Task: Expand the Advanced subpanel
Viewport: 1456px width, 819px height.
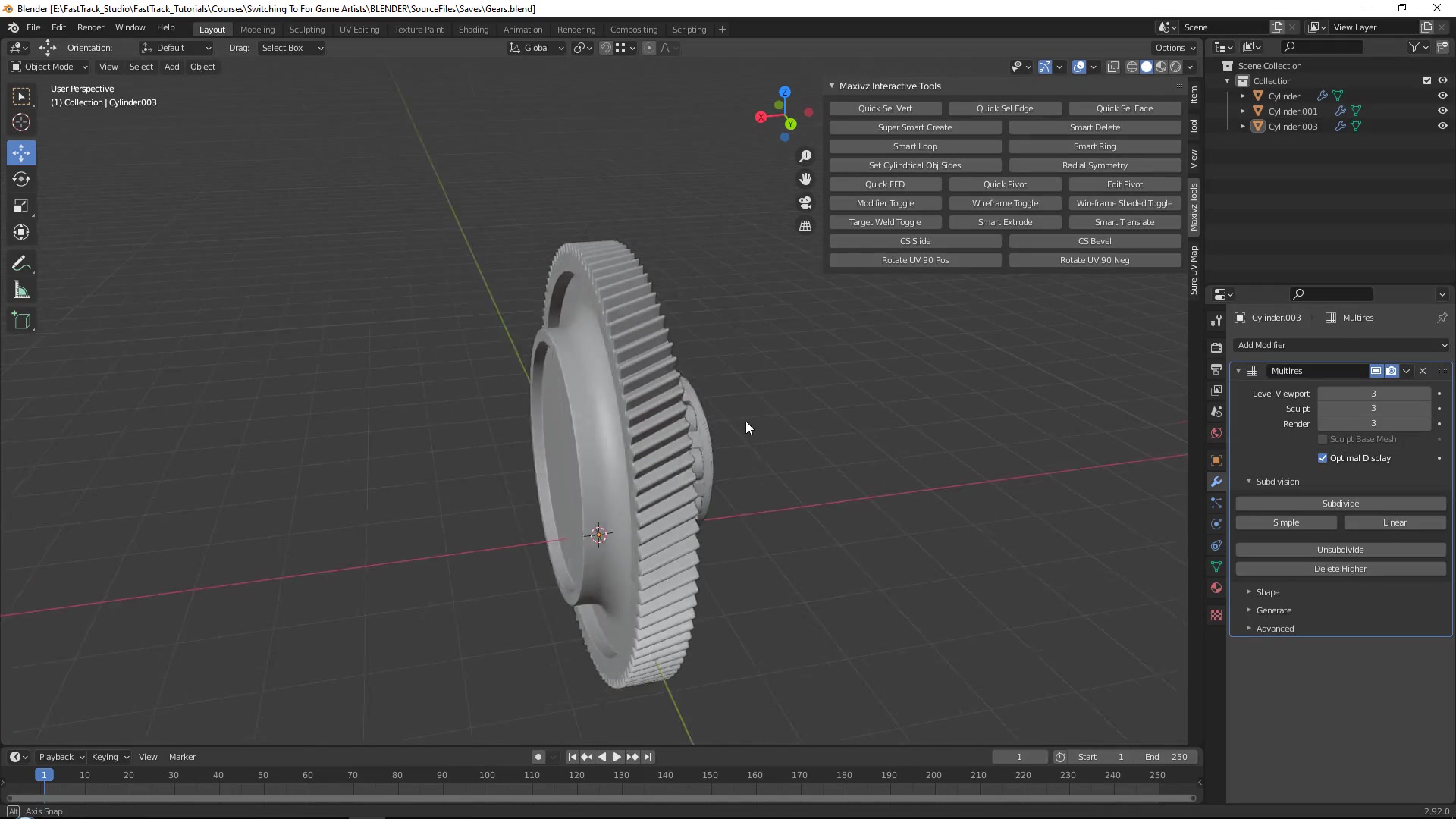Action: click(x=1276, y=629)
